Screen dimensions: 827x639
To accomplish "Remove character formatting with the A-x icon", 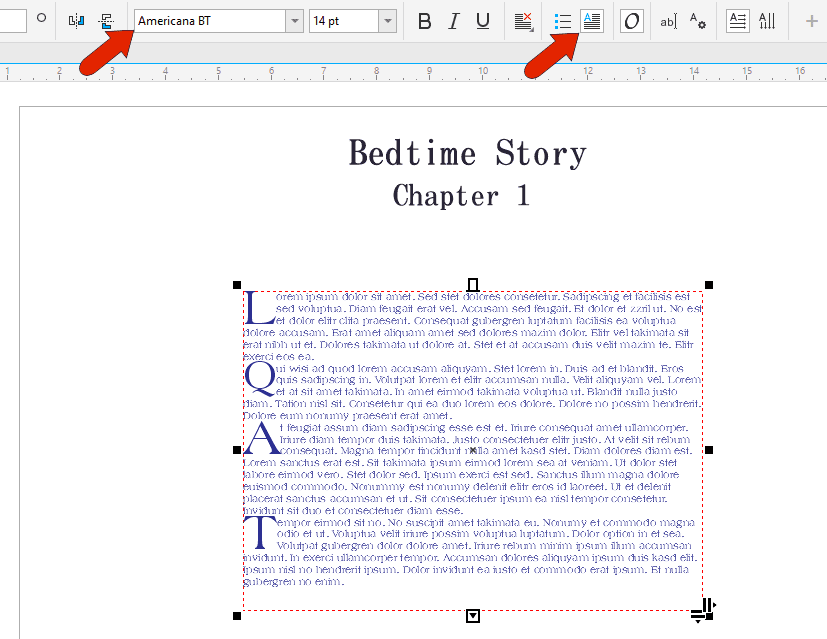I will [x=523, y=21].
